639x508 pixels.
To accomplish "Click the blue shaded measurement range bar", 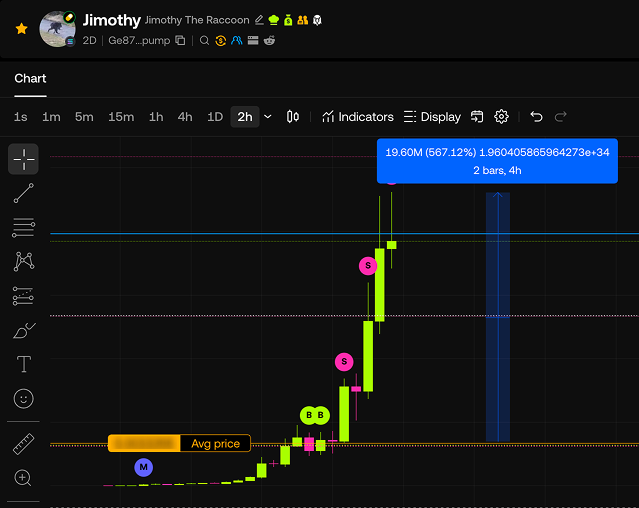I will [x=498, y=317].
